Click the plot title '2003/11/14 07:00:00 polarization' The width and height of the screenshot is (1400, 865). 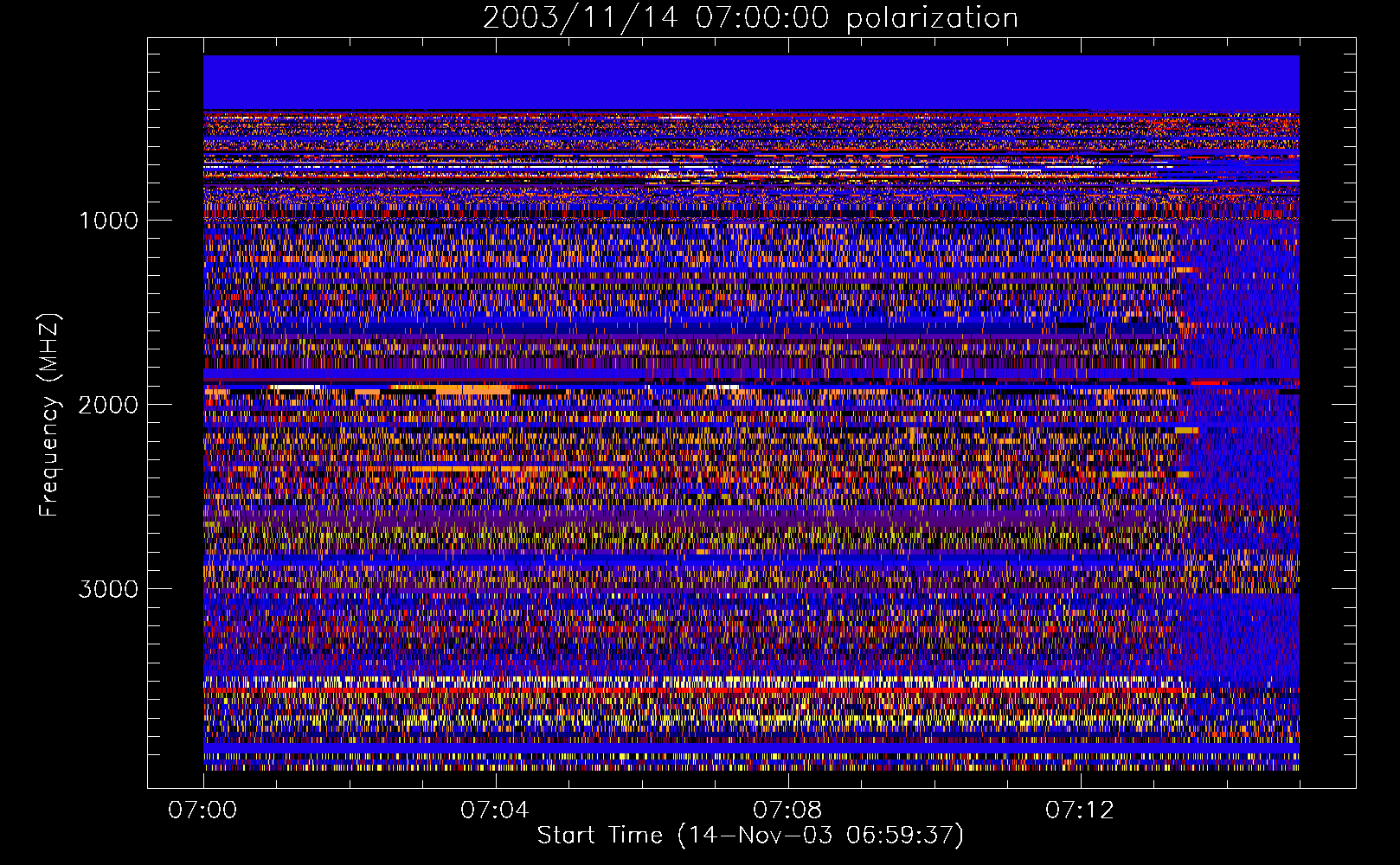tap(750, 18)
